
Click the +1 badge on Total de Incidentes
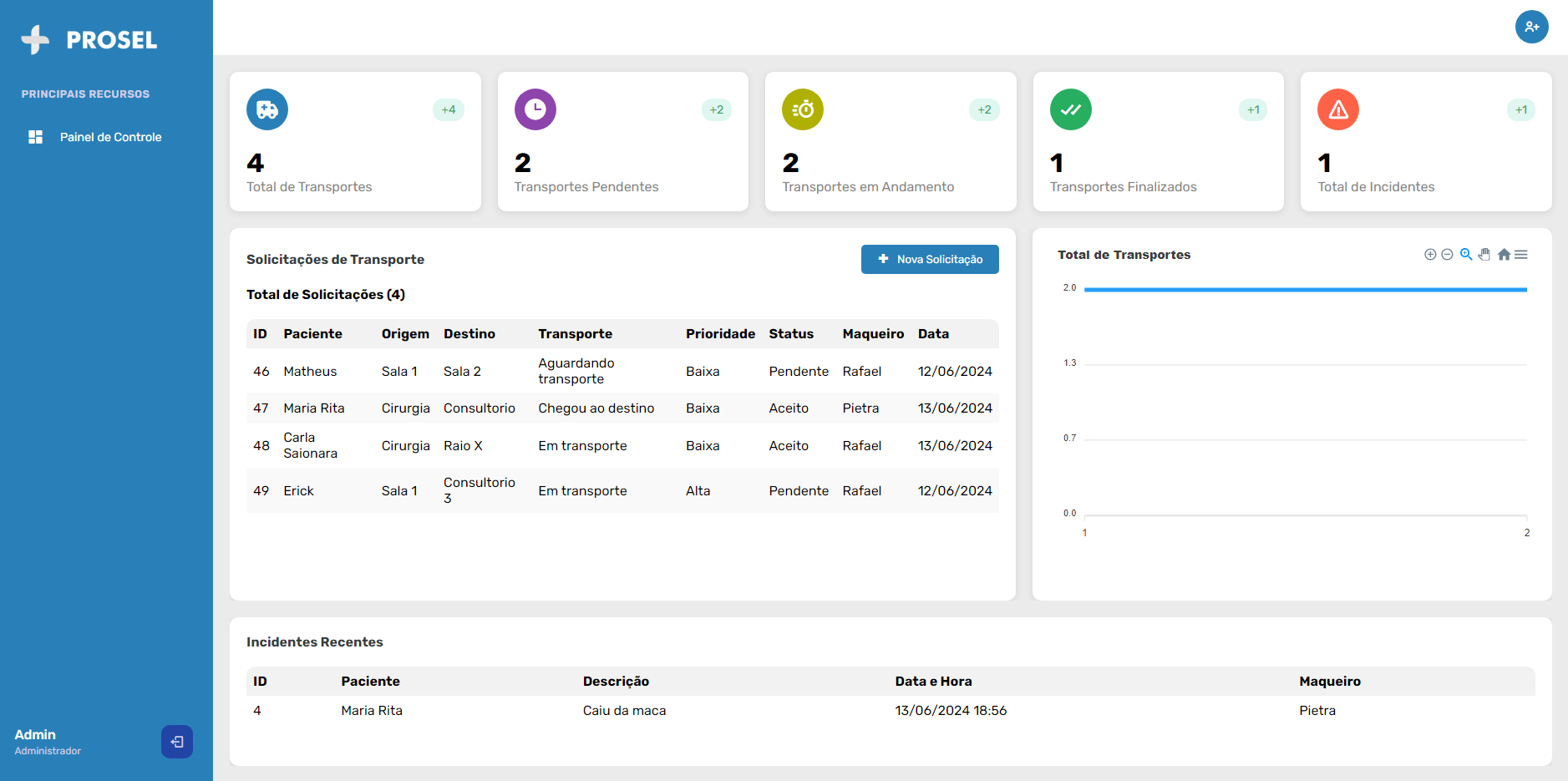(1521, 109)
